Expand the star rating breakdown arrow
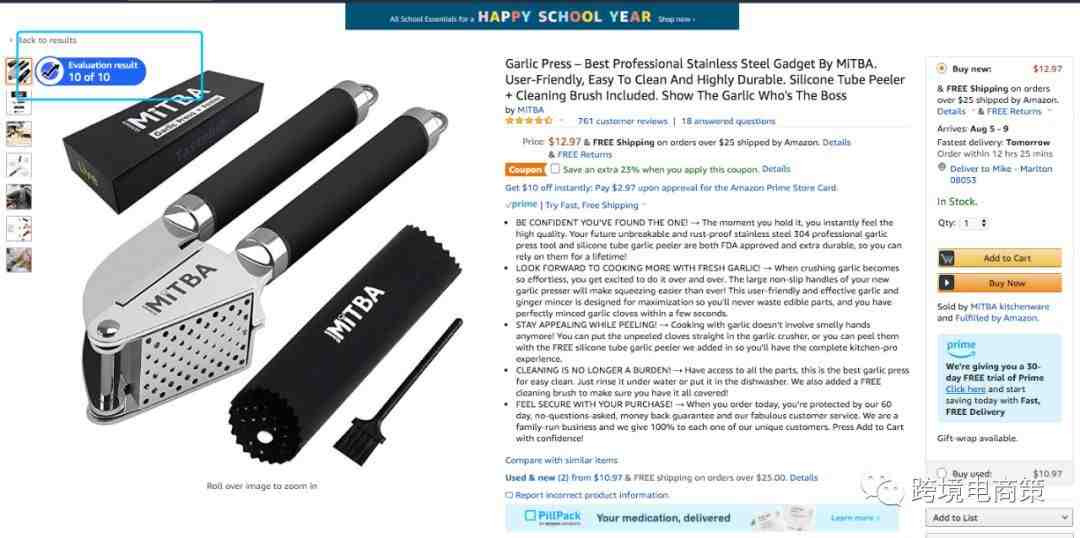The height and width of the screenshot is (538, 1080). tap(561, 121)
